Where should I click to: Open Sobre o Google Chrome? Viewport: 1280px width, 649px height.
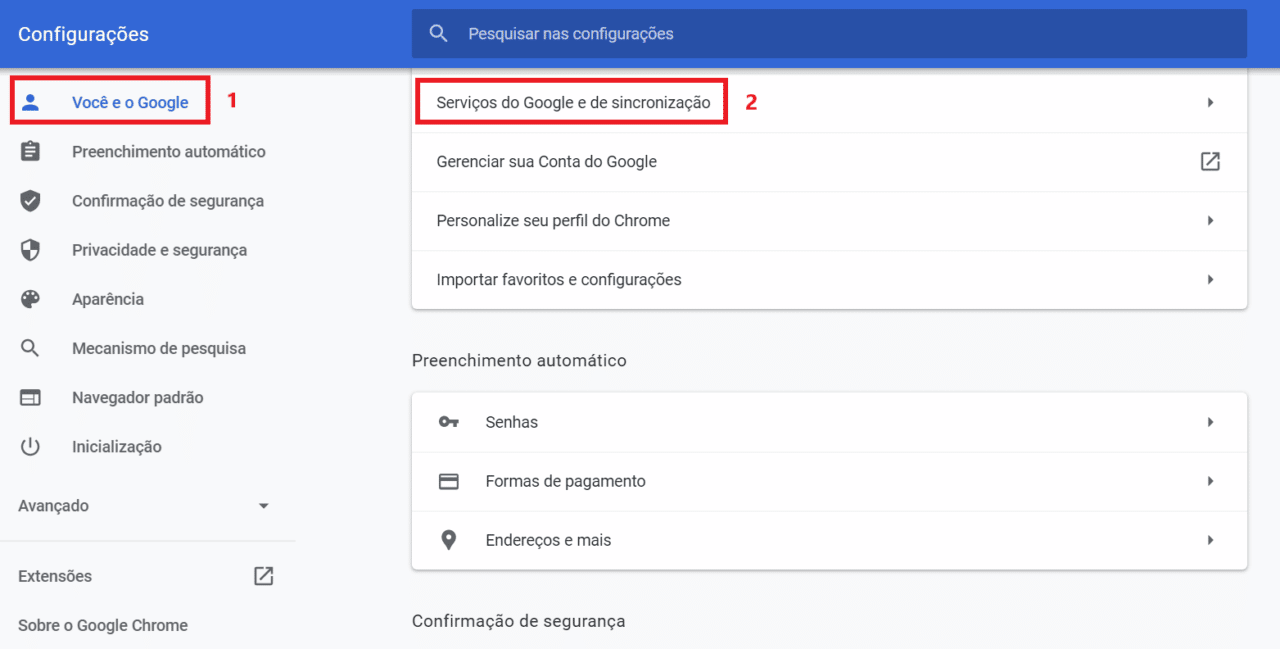pos(103,625)
